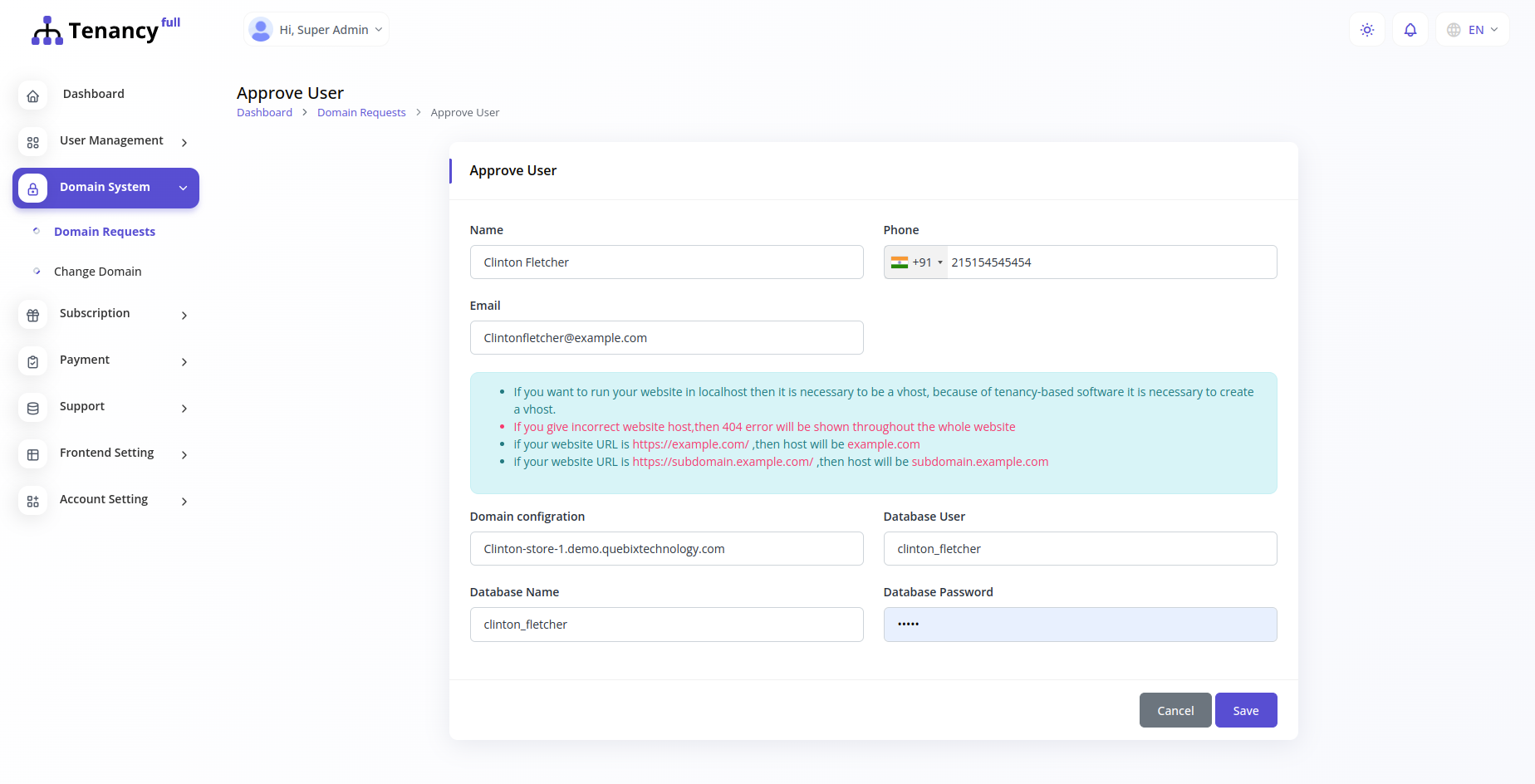Toggle light/dark theme with sun icon

pyautogui.click(x=1366, y=29)
